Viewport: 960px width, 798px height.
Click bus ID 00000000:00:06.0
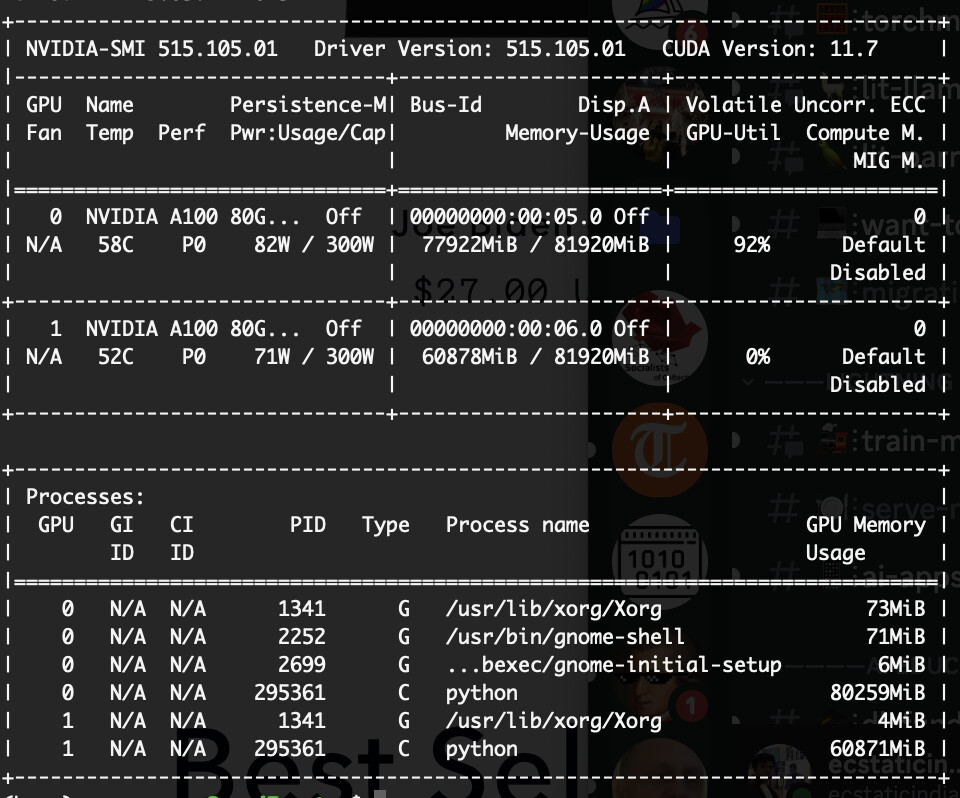(506, 329)
